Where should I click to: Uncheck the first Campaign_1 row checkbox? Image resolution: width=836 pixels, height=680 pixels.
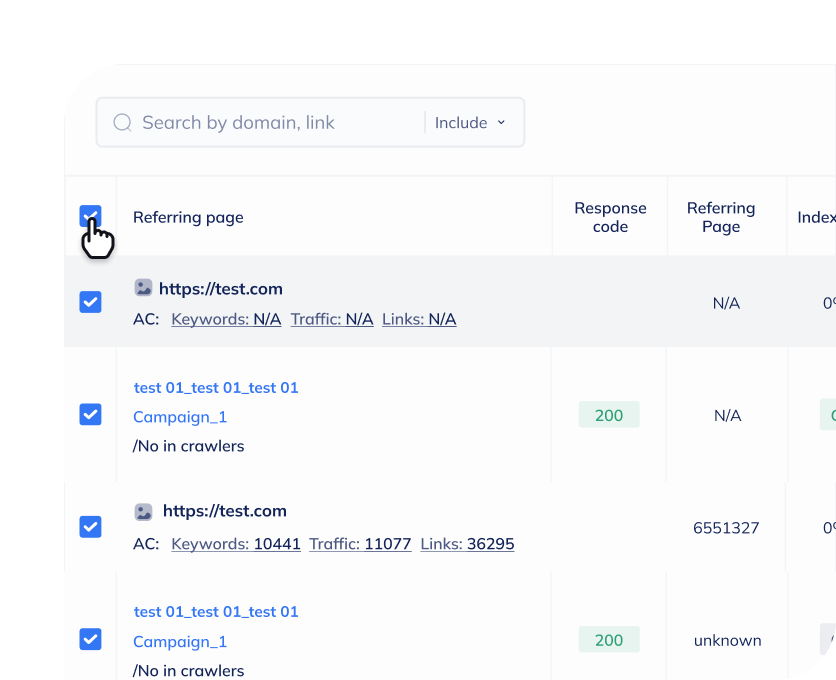[90, 414]
